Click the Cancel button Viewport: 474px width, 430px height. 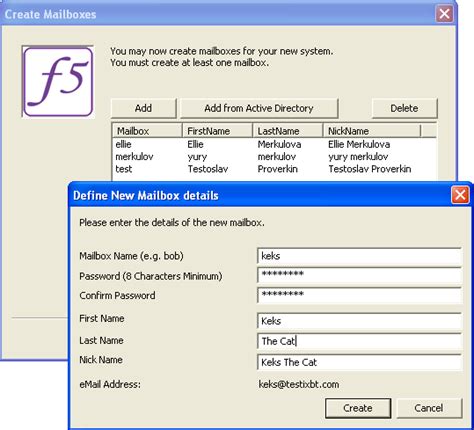coord(429,408)
